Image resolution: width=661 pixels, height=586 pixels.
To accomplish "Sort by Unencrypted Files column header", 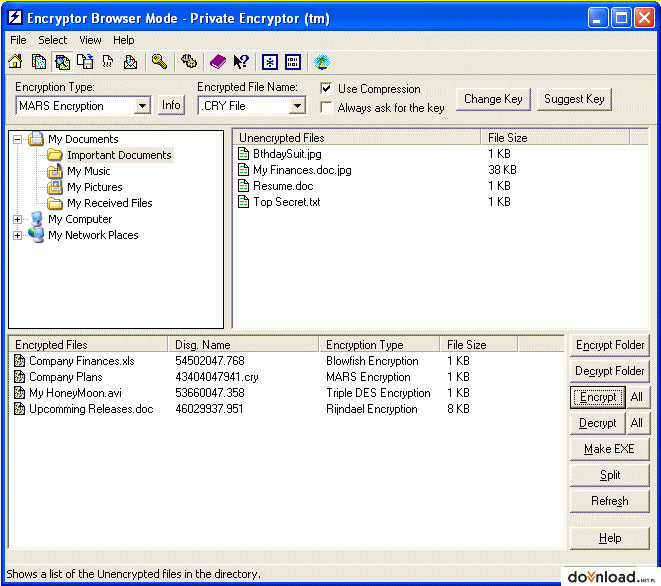I will (357, 138).
